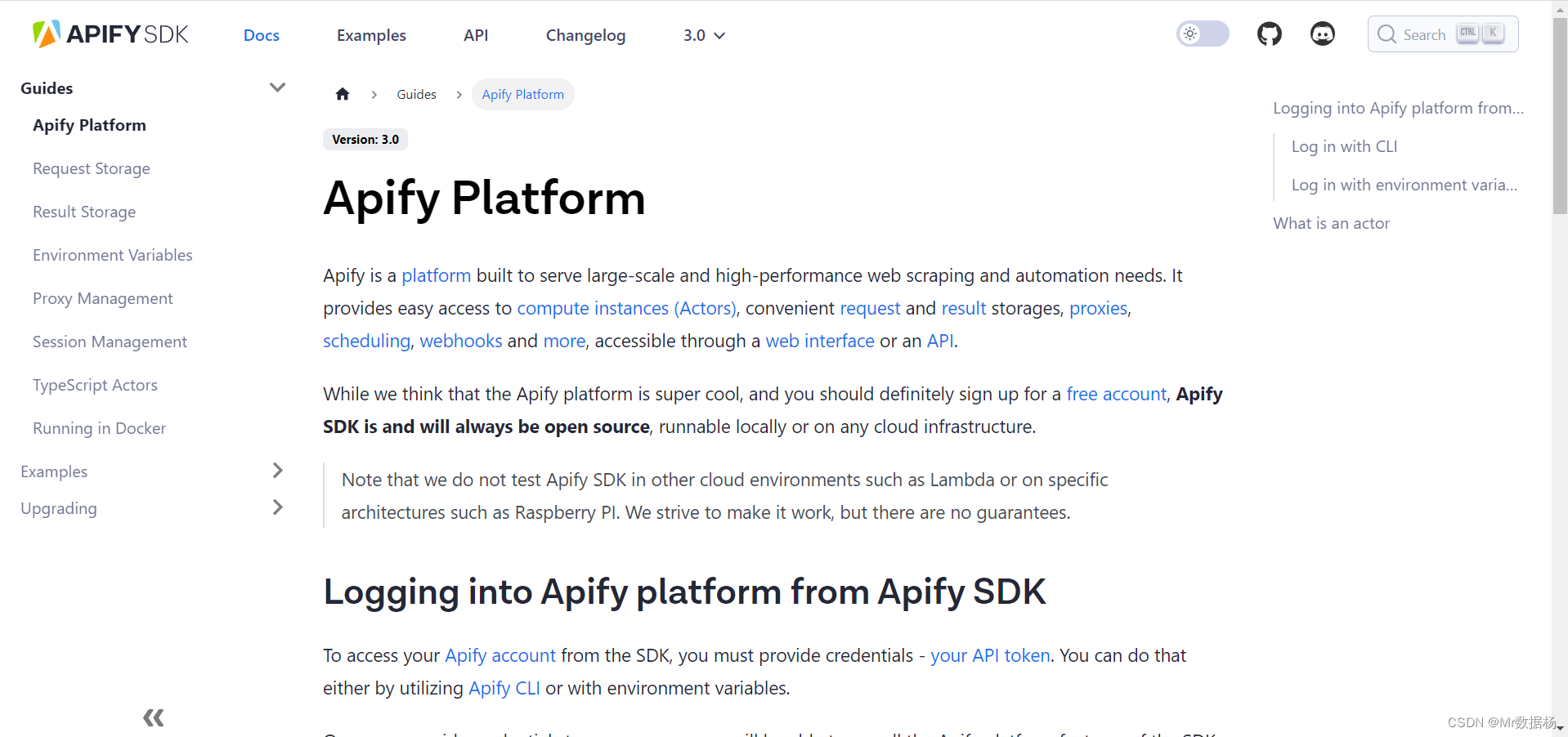Follow the 'more' link
The image size is (1568, 737).
coord(564,341)
